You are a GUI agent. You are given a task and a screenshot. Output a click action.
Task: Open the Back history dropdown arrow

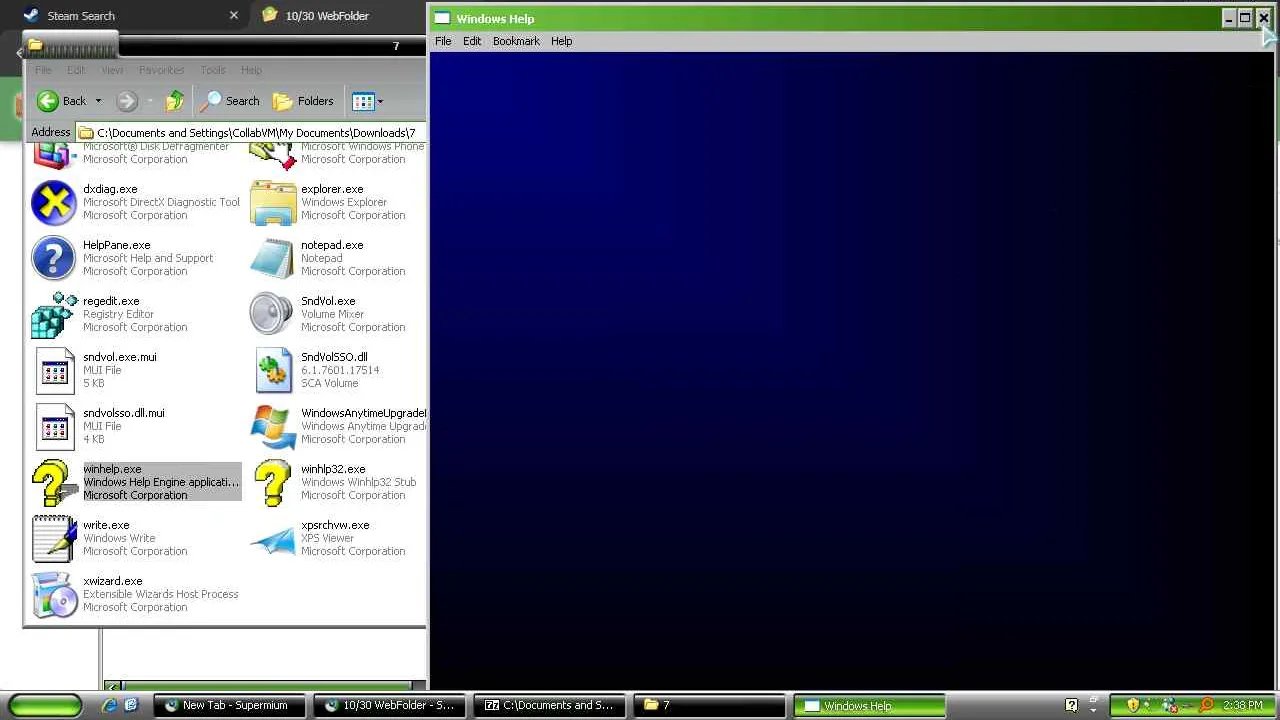coord(98,101)
